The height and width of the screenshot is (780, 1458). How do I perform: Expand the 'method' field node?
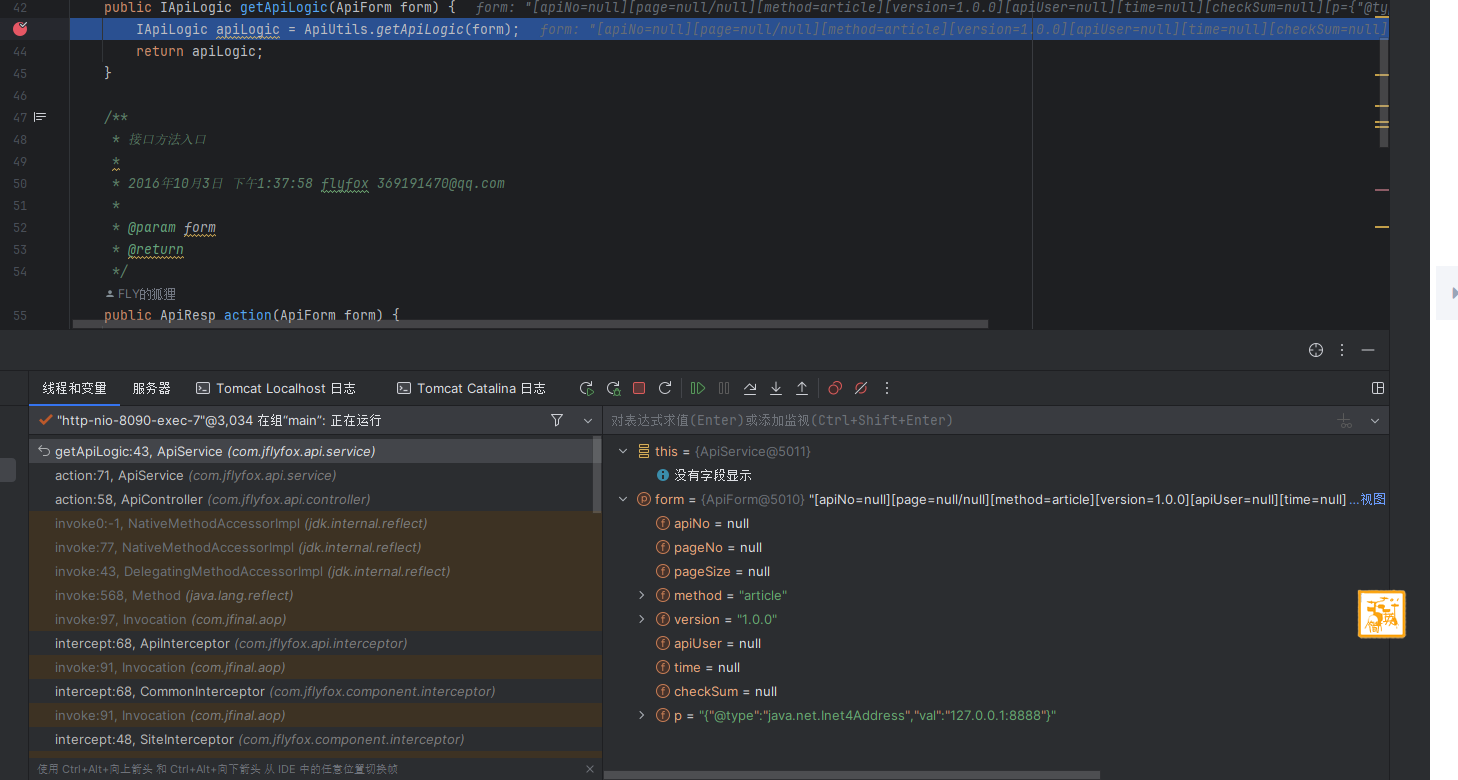pos(642,596)
